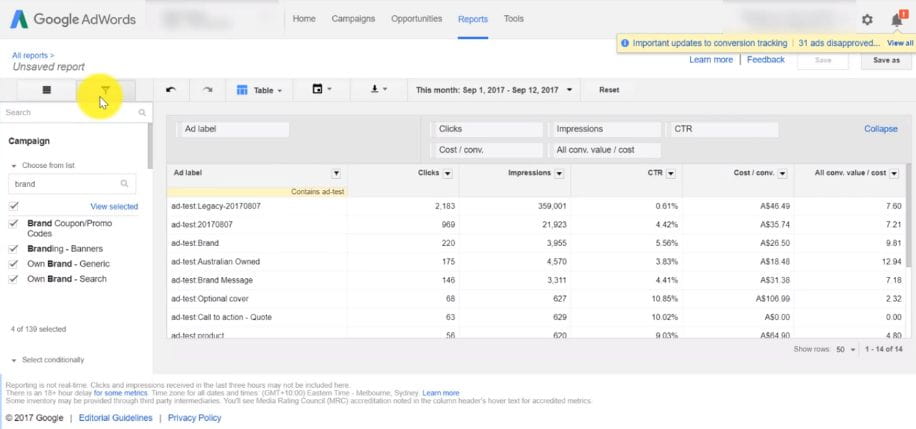Image resolution: width=916 pixels, height=429 pixels.
Task: Click the magnifier in the top Search box
Action: [x=142, y=112]
